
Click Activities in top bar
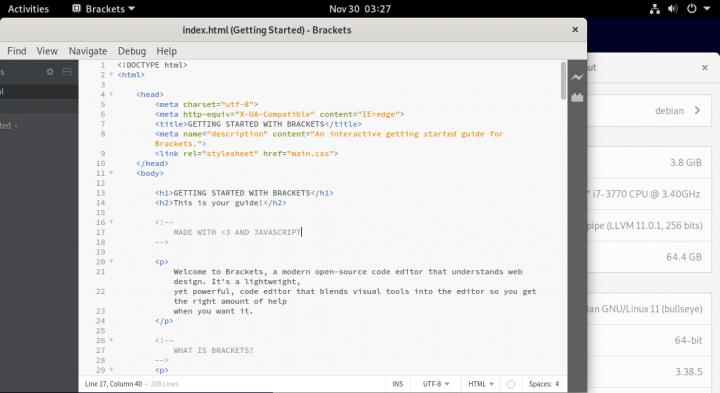[28, 9]
